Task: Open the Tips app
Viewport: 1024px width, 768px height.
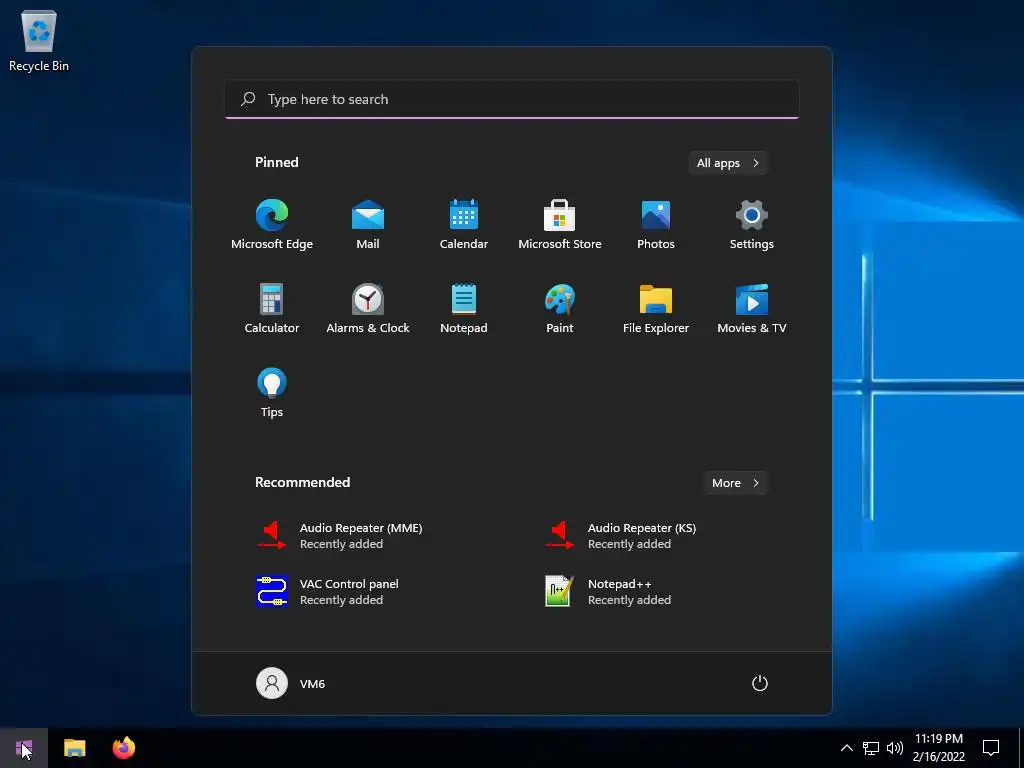Action: click(272, 392)
